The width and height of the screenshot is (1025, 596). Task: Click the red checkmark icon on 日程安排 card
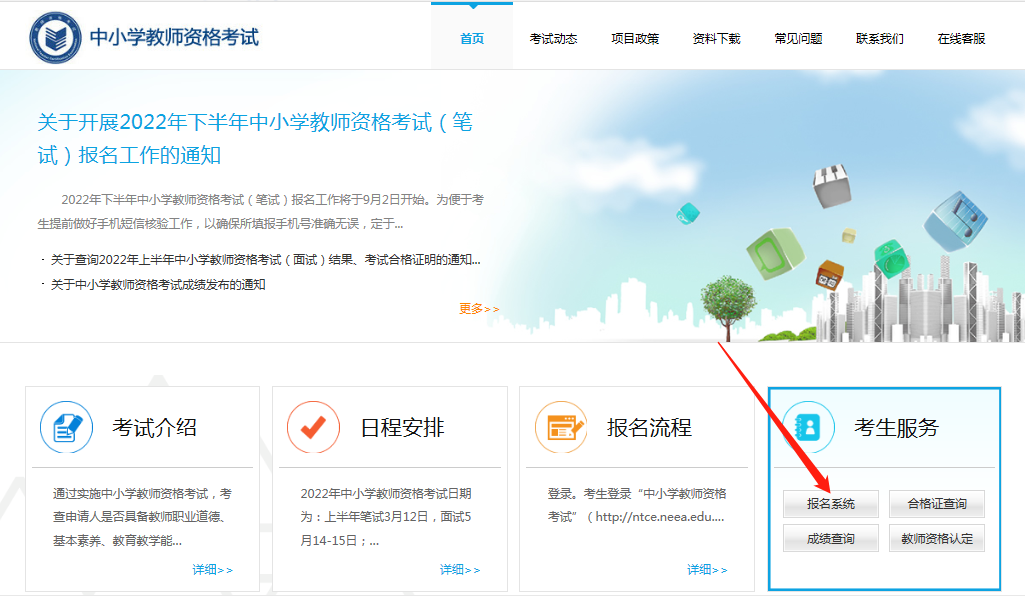(x=310, y=424)
